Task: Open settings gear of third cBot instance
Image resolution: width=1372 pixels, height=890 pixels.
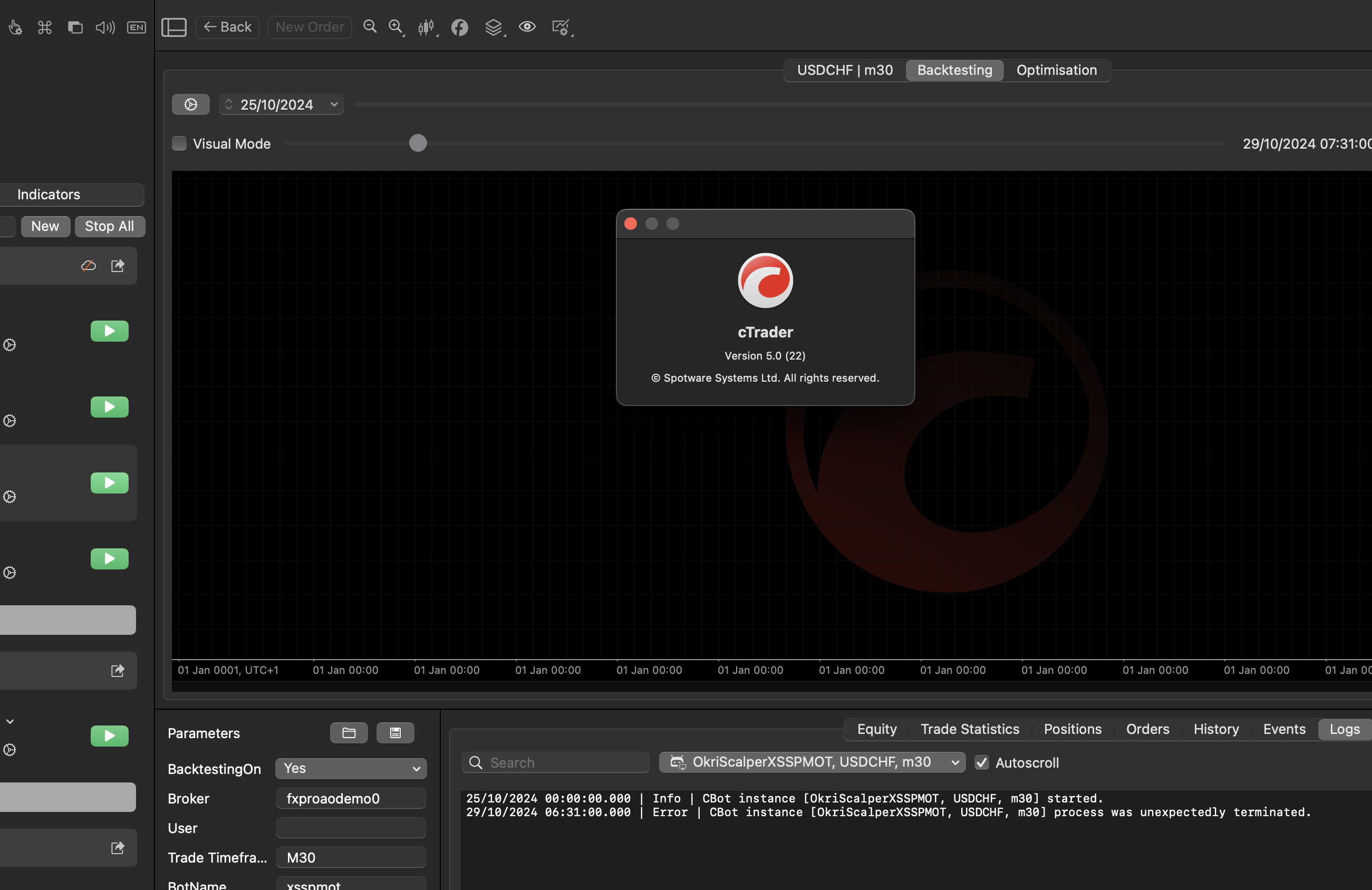Action: click(9, 496)
